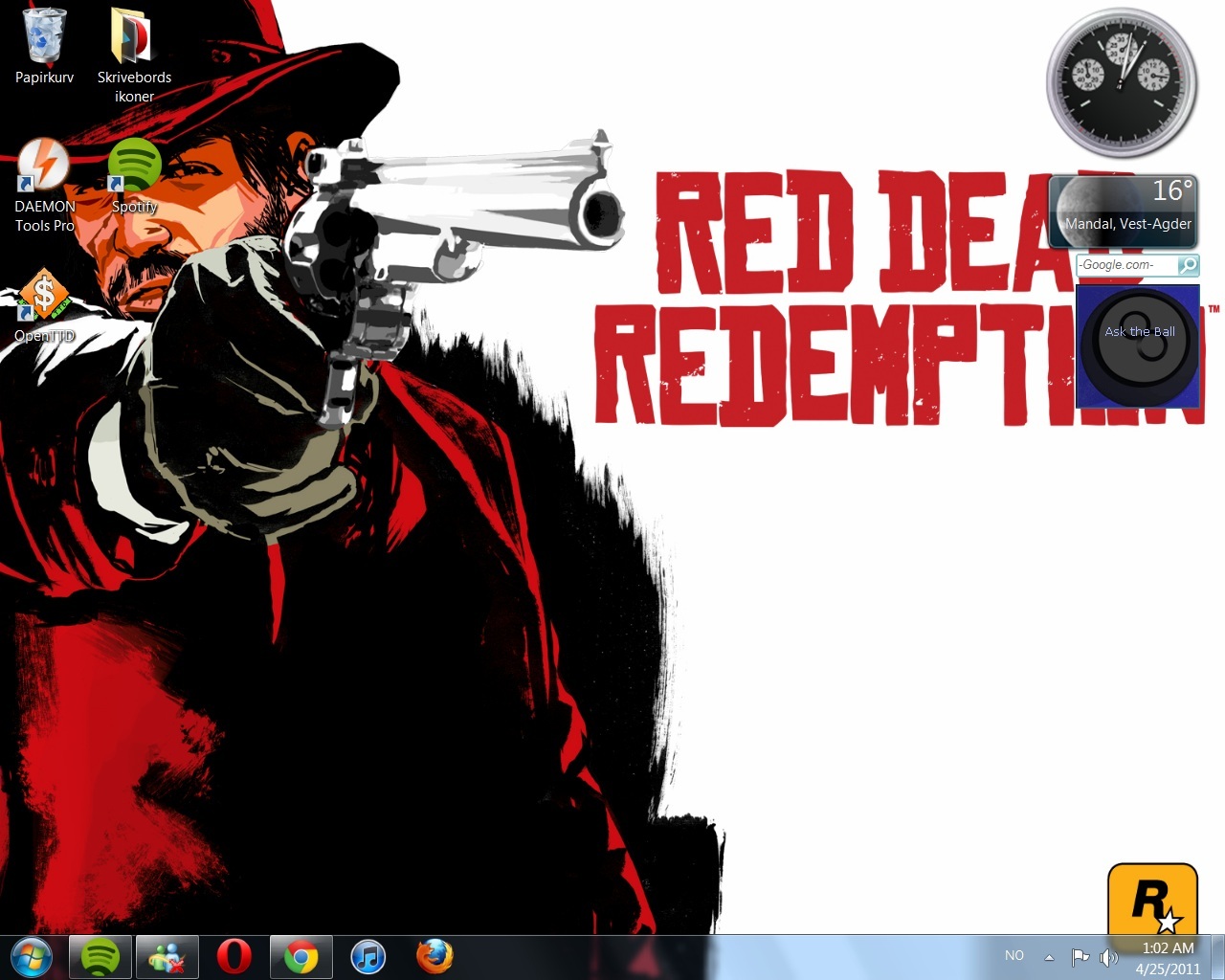Launch the OpenTTD desktop shortcut
The width and height of the screenshot is (1225, 980).
coord(44,306)
